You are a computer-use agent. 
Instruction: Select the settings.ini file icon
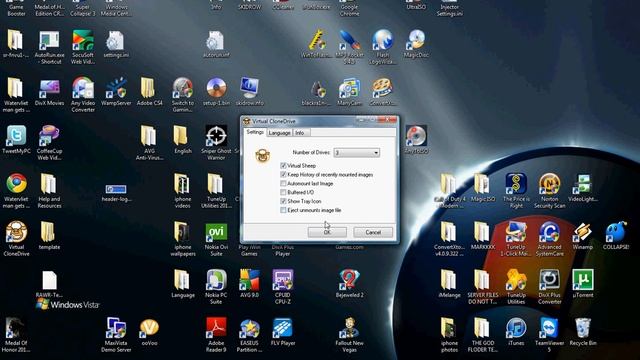(x=116, y=44)
